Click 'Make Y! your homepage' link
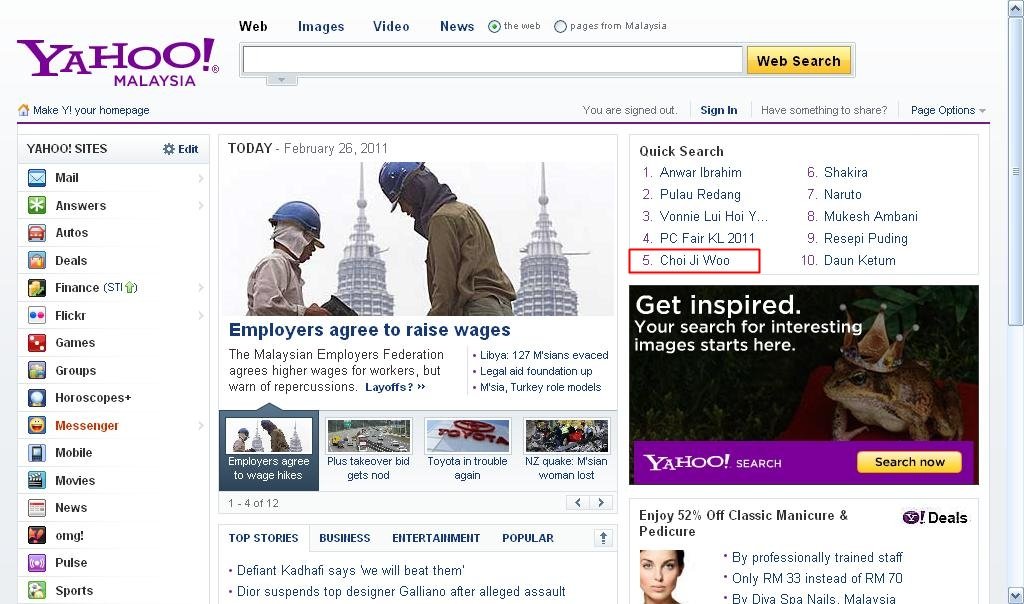The width and height of the screenshot is (1024, 604). click(x=91, y=110)
